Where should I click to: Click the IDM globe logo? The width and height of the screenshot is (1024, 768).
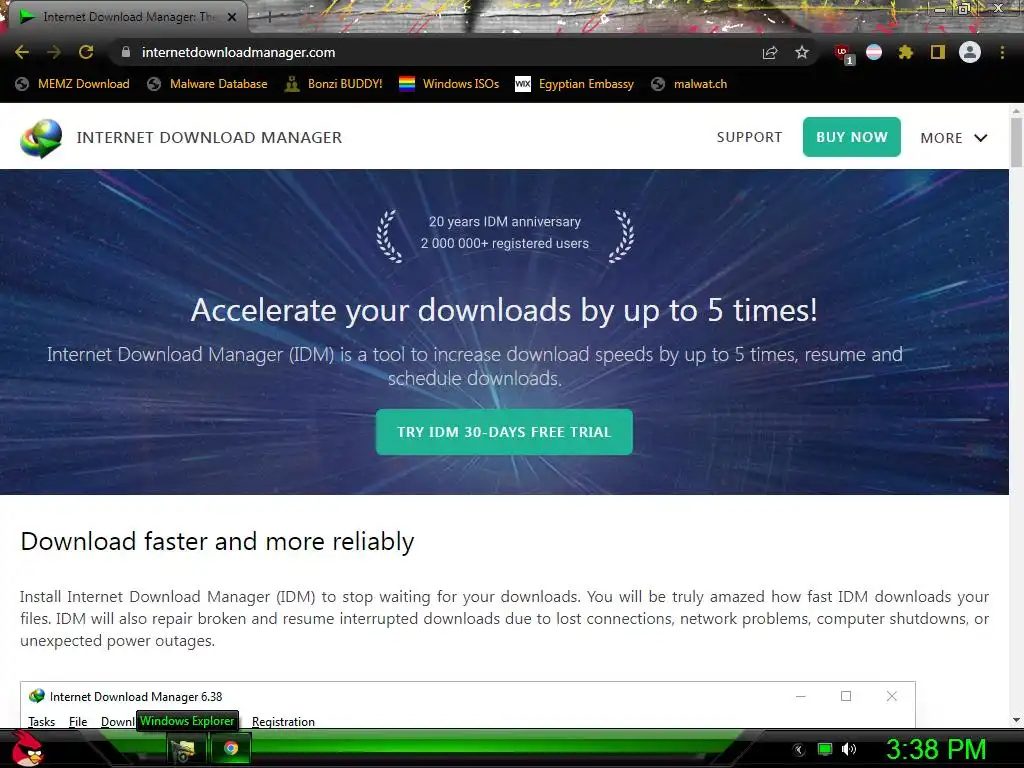(40, 138)
